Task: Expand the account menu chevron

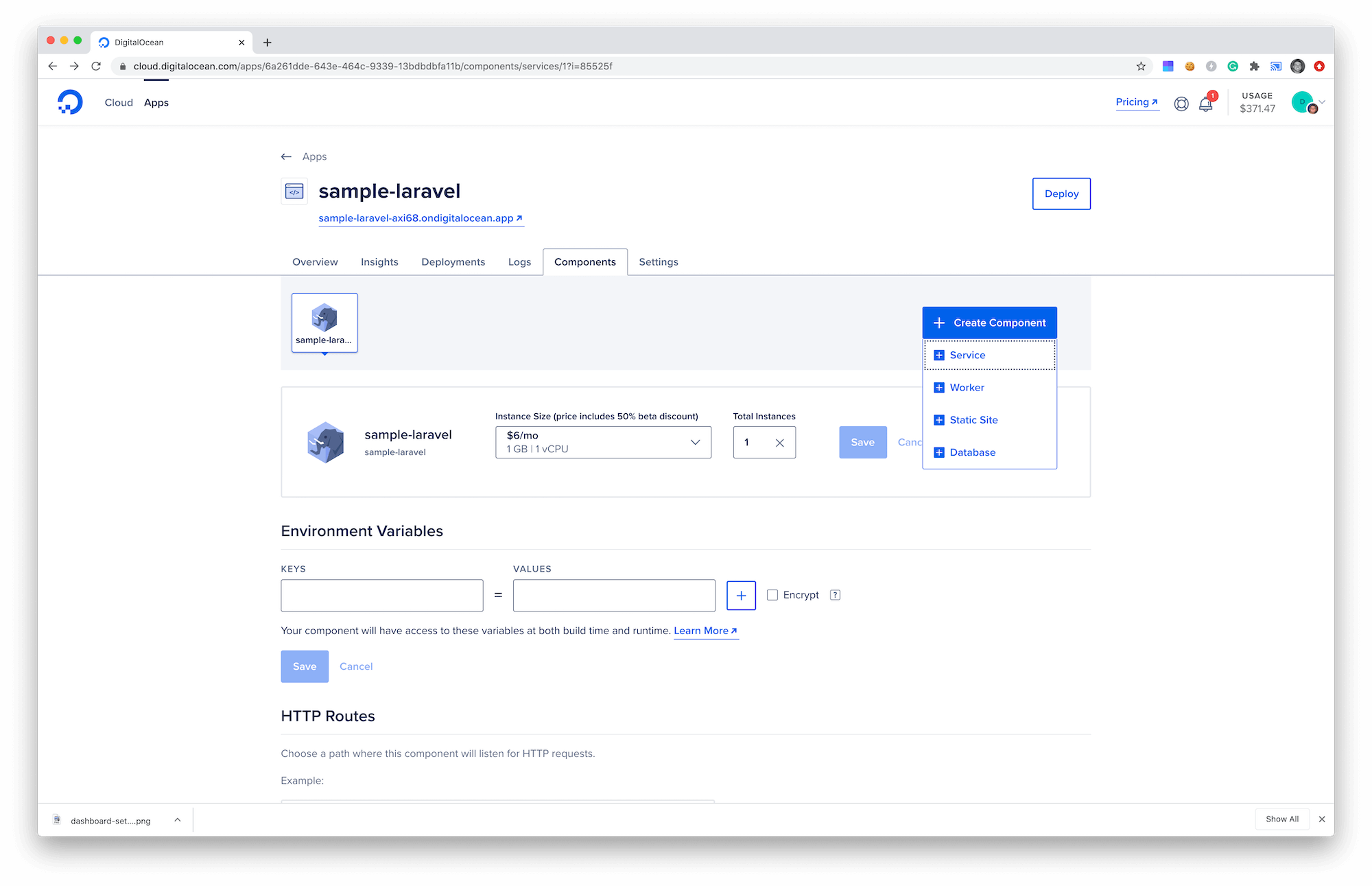Action: [x=1322, y=102]
